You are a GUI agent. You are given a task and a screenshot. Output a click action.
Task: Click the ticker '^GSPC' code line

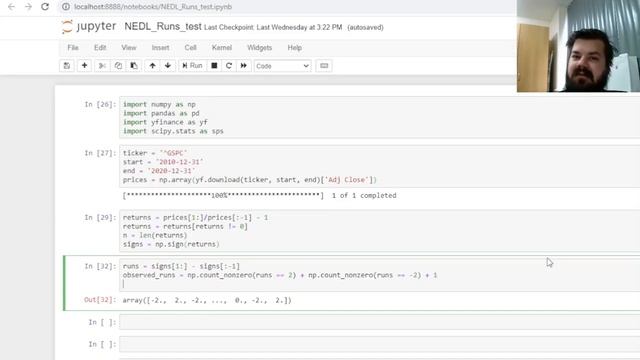(x=155, y=153)
